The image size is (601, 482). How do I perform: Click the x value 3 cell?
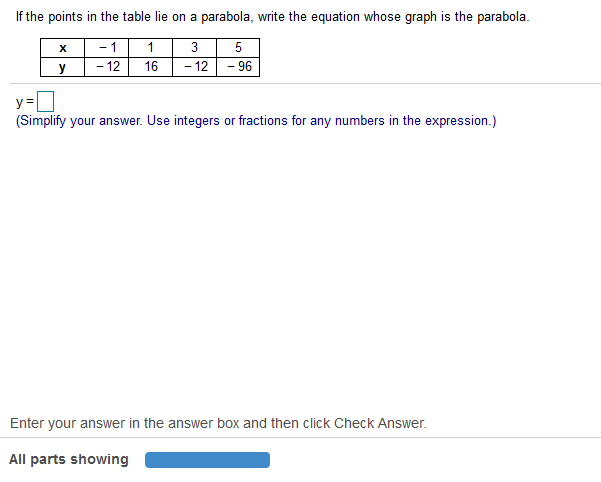(194, 48)
